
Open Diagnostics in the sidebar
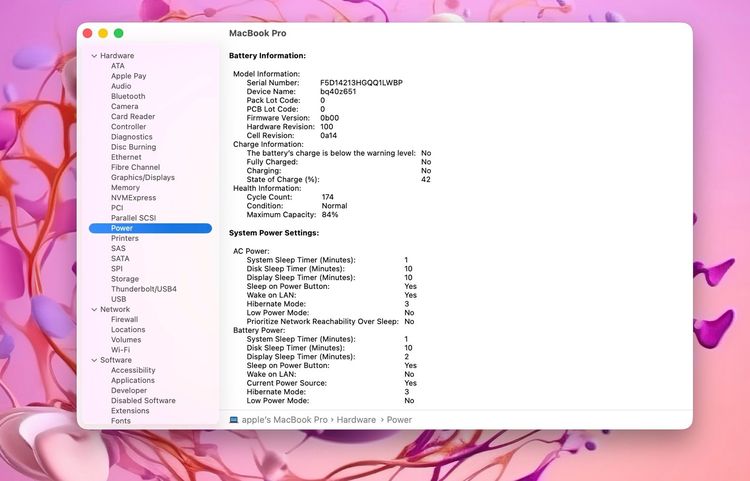[x=132, y=137]
